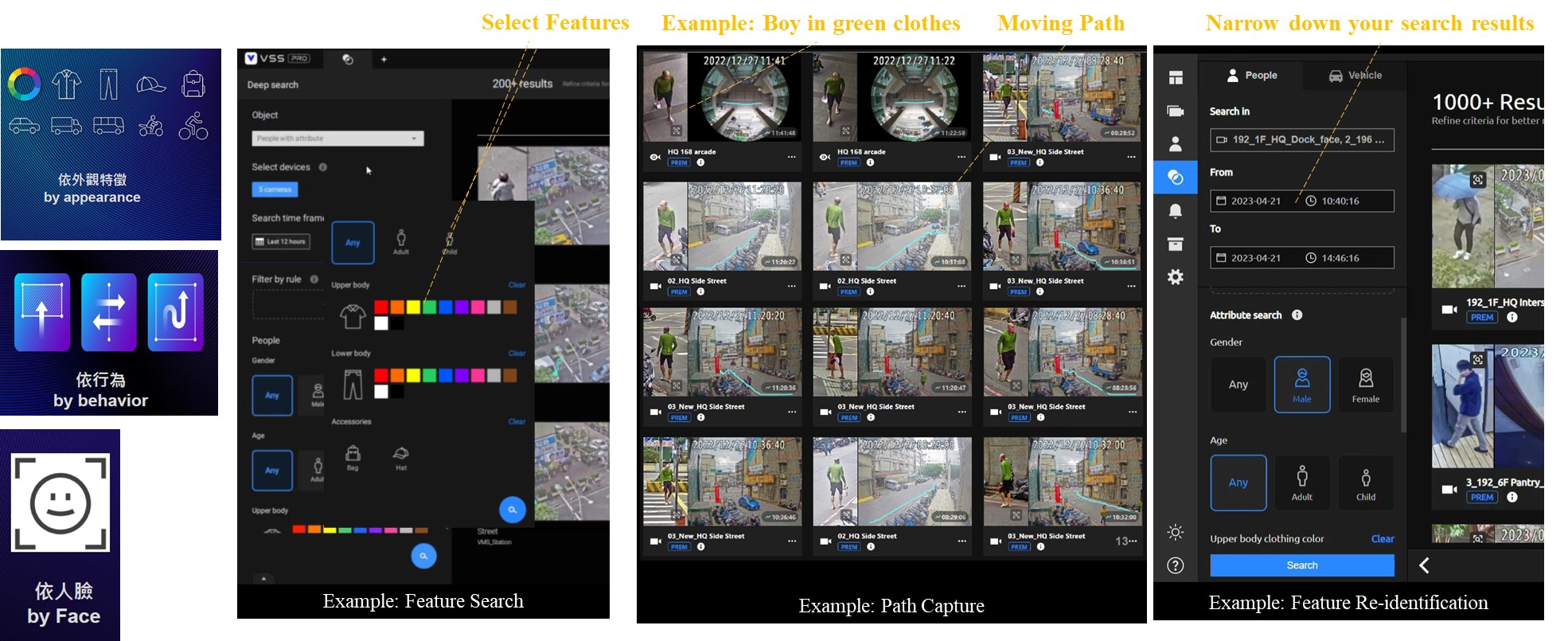Expand 'Search in' camera selection field

[x=1301, y=139]
